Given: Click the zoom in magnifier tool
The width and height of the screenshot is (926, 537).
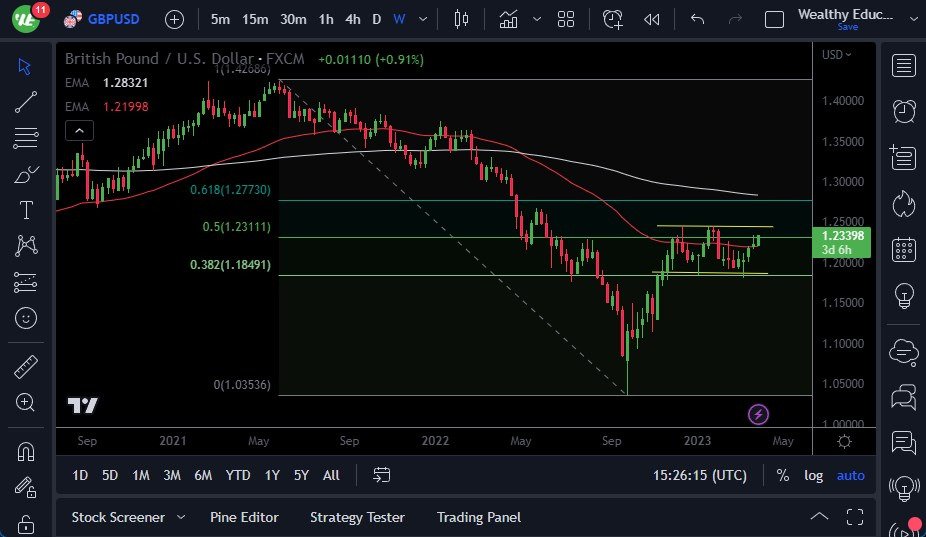Looking at the screenshot, I should pyautogui.click(x=26, y=402).
